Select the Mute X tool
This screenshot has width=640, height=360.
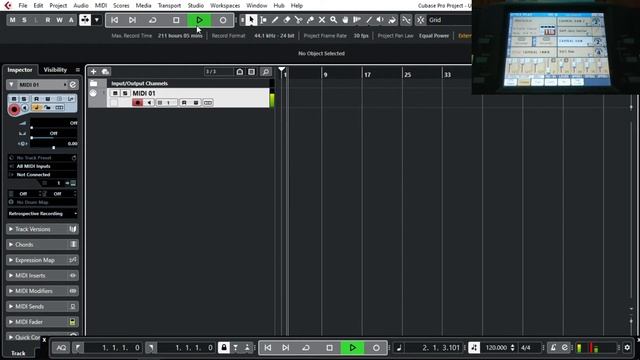[322, 20]
